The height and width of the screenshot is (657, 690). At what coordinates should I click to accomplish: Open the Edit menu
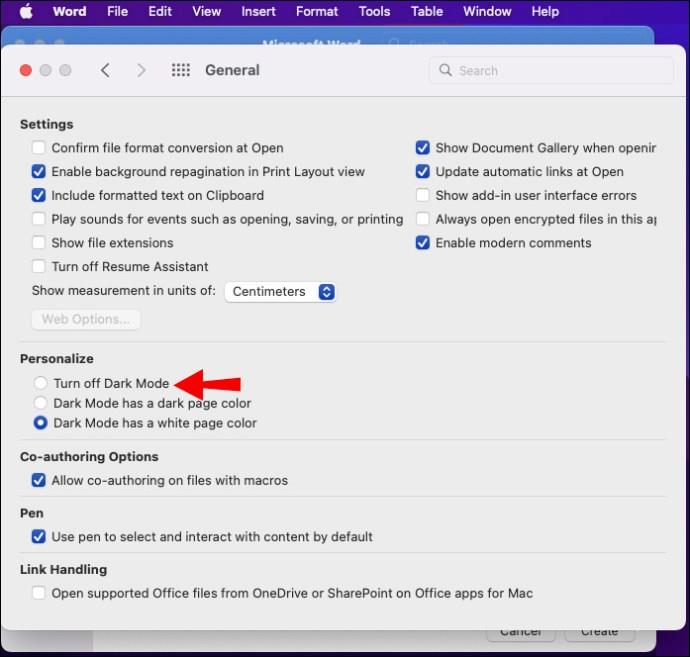pyautogui.click(x=160, y=11)
